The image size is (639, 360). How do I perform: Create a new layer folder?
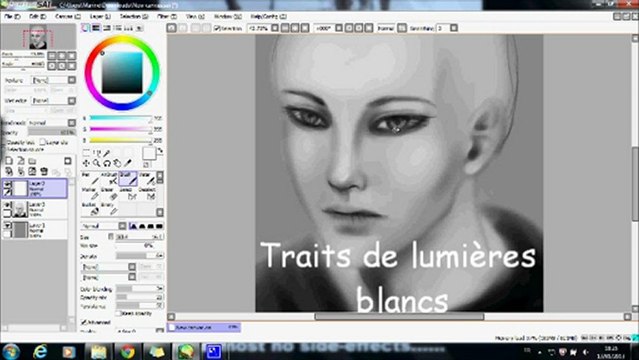[32, 161]
